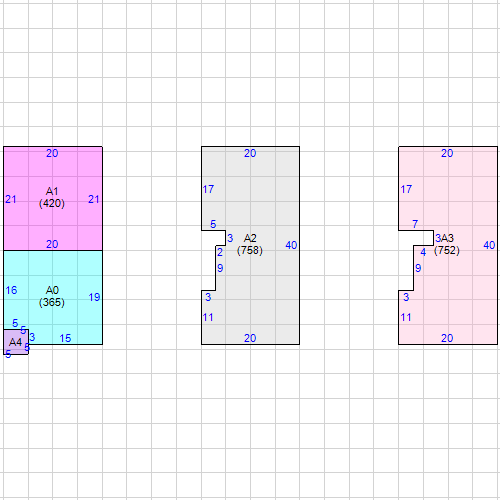Image resolution: width=500 pixels, height=500 pixels.
Task: Click the 17 dimension on area A3
Action: tap(406, 189)
